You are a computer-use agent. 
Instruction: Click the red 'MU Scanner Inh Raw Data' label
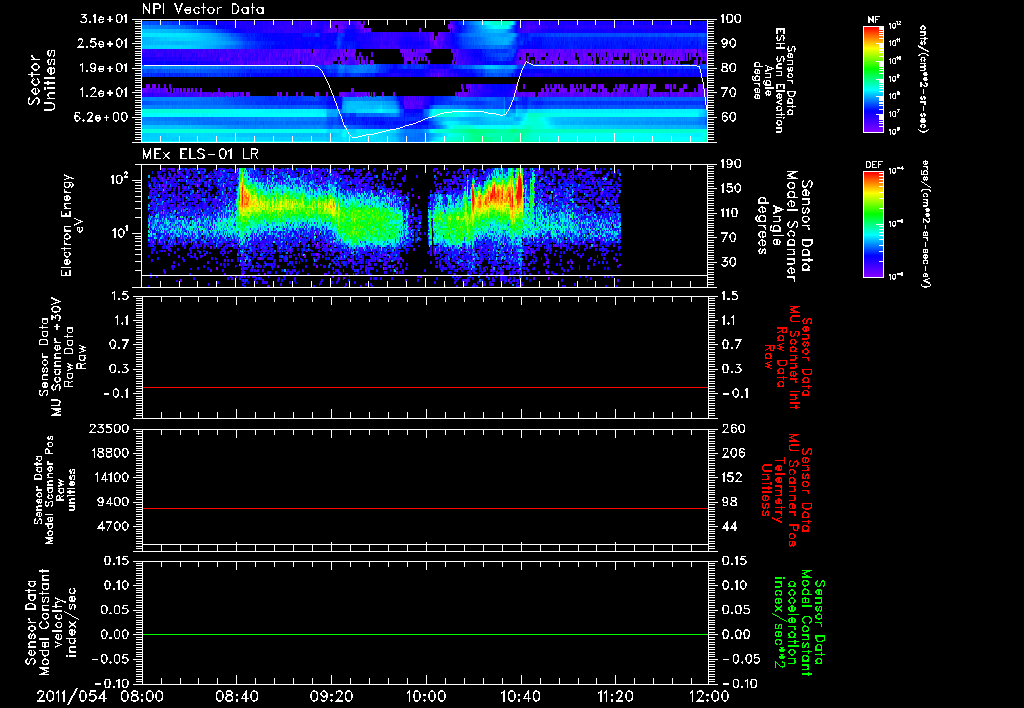coord(789,357)
